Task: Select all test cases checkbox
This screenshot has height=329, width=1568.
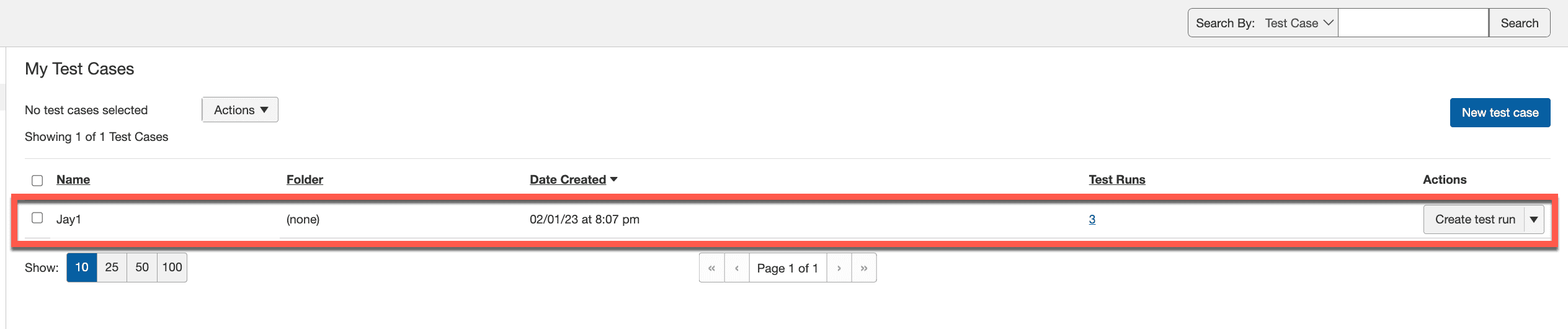Action: [37, 181]
